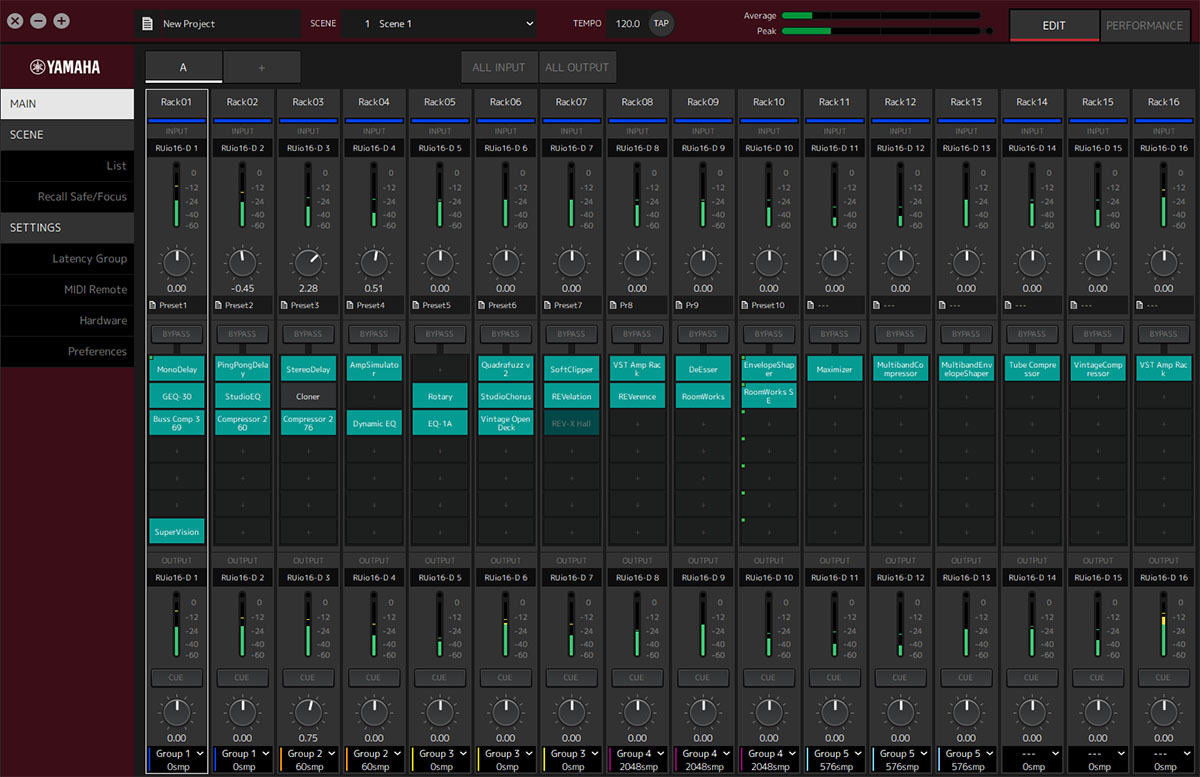Select the Rack02 header

pos(242,102)
